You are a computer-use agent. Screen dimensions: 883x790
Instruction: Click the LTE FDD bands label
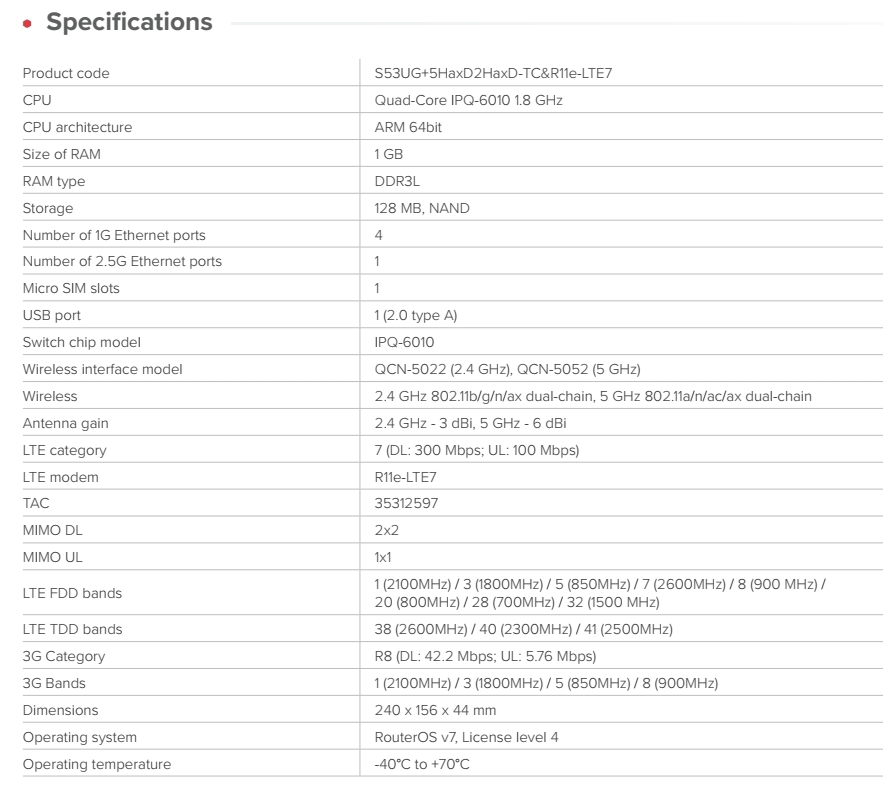tap(72, 593)
